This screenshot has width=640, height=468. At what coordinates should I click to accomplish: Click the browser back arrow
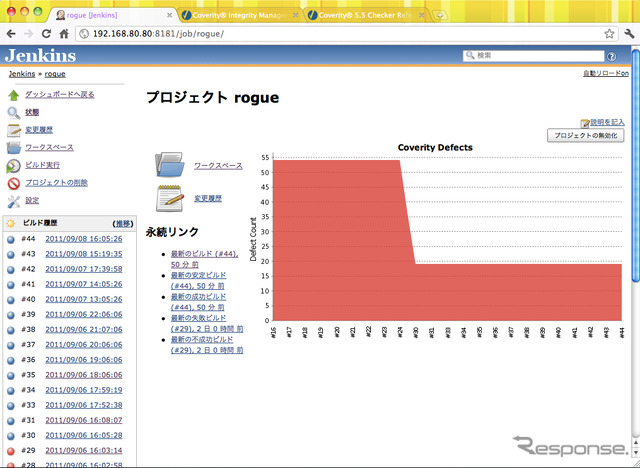tap(11, 34)
